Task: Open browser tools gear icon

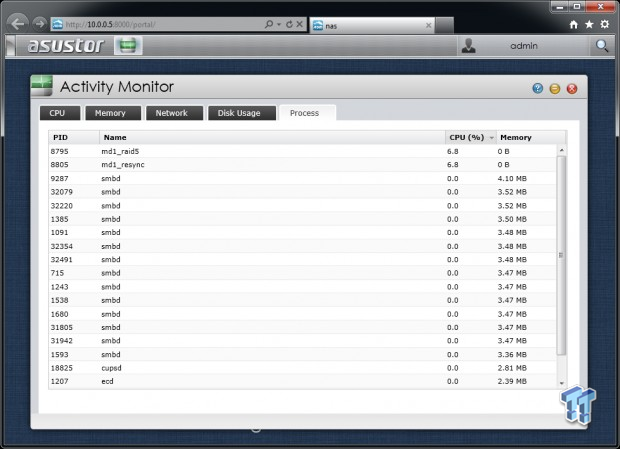Action: (x=605, y=25)
